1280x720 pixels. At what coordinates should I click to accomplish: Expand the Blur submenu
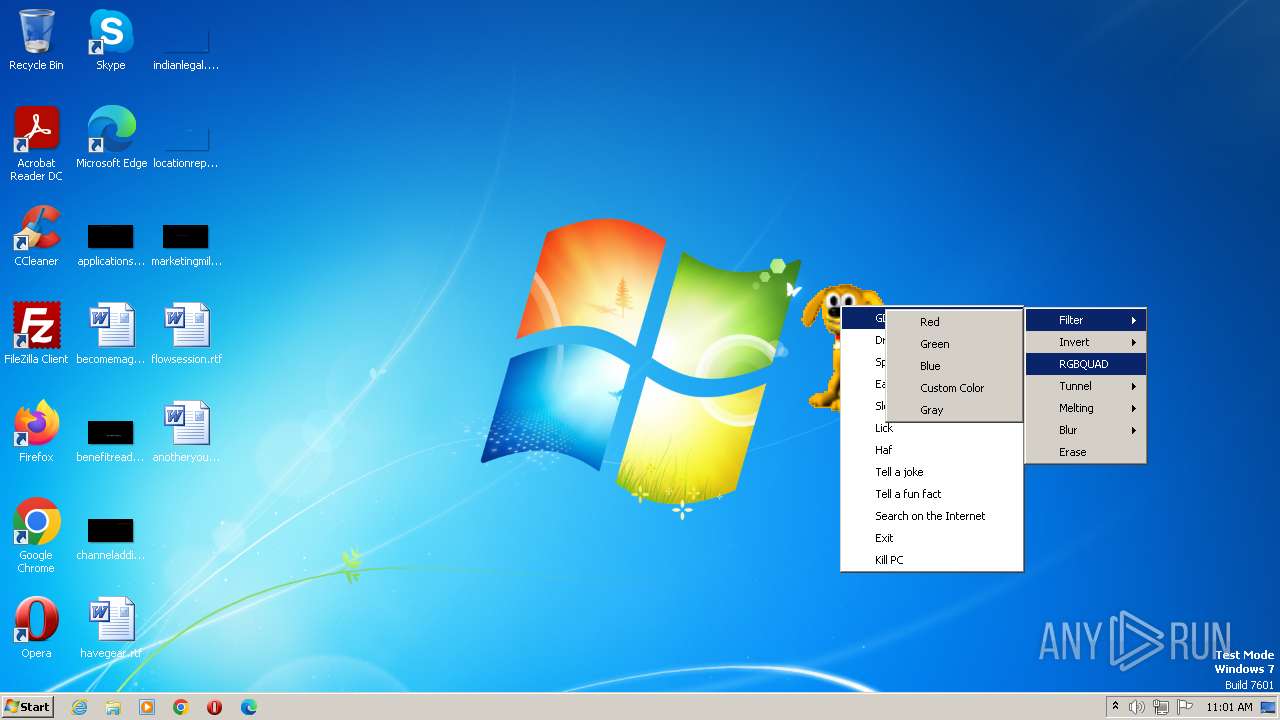(x=1086, y=430)
